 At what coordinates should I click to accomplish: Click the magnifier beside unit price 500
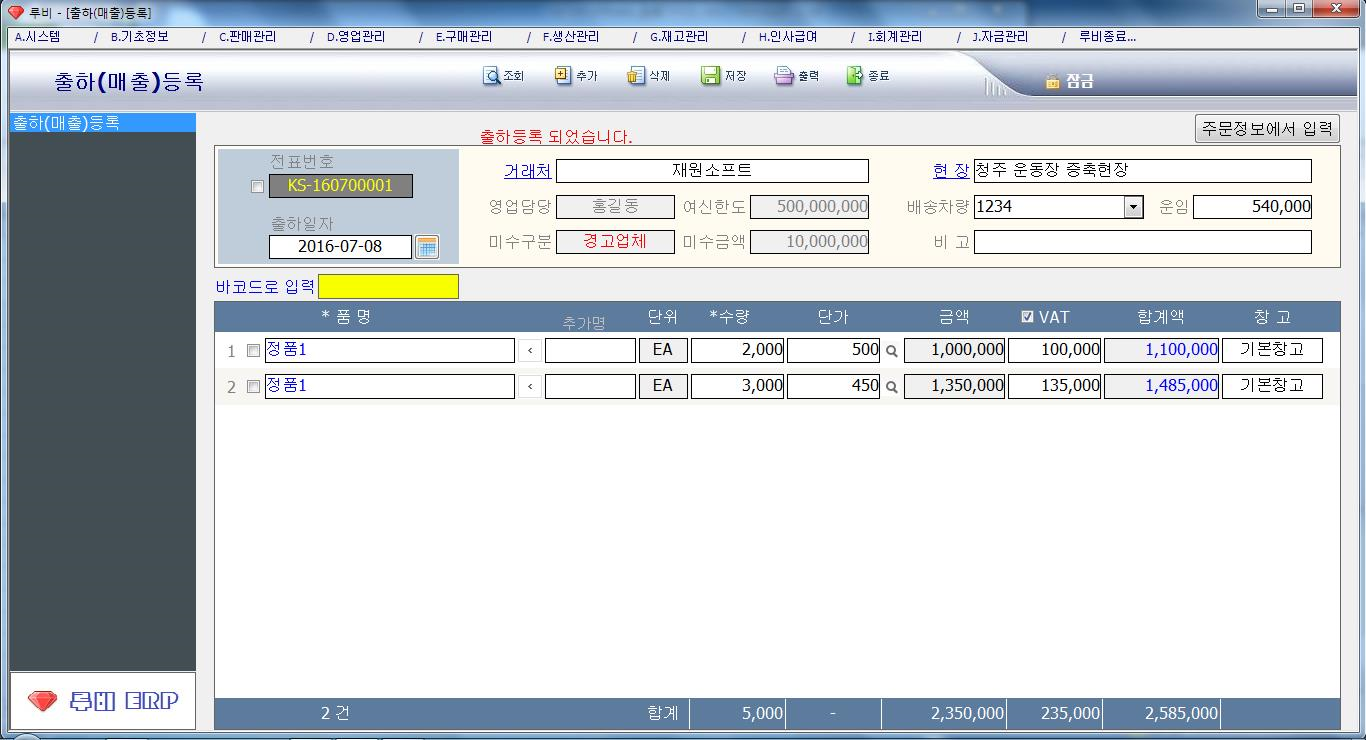(892, 351)
